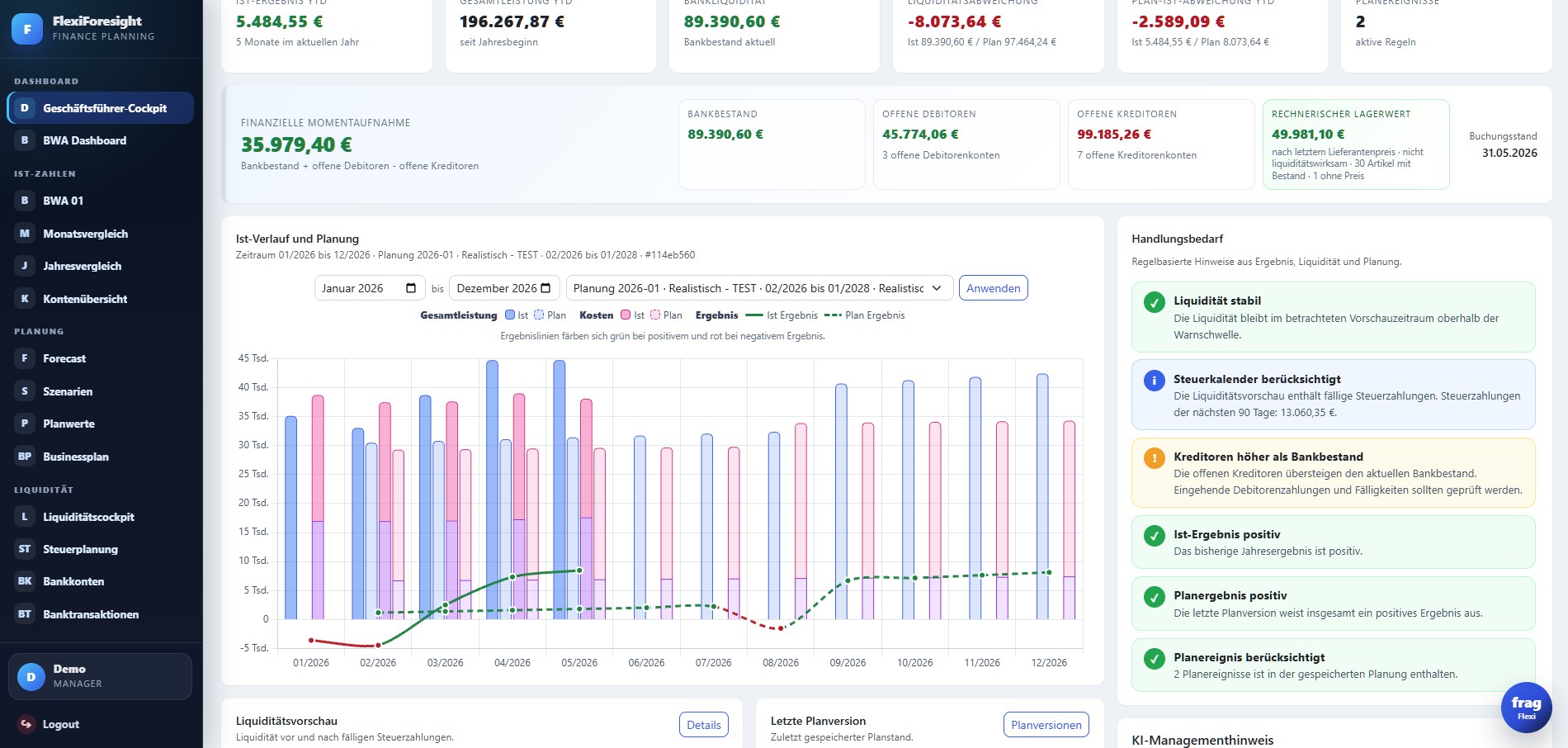Open the Planung version dropdown
The width and height of the screenshot is (1568, 748).
(x=759, y=288)
